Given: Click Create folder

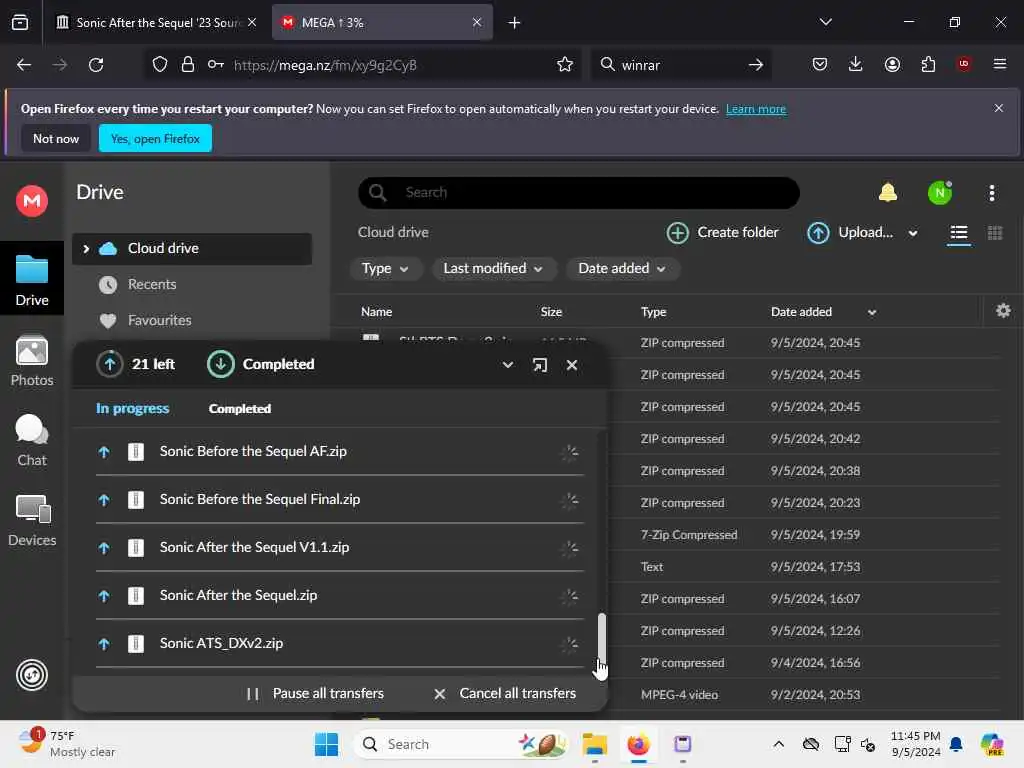Looking at the screenshot, I should coord(722,232).
